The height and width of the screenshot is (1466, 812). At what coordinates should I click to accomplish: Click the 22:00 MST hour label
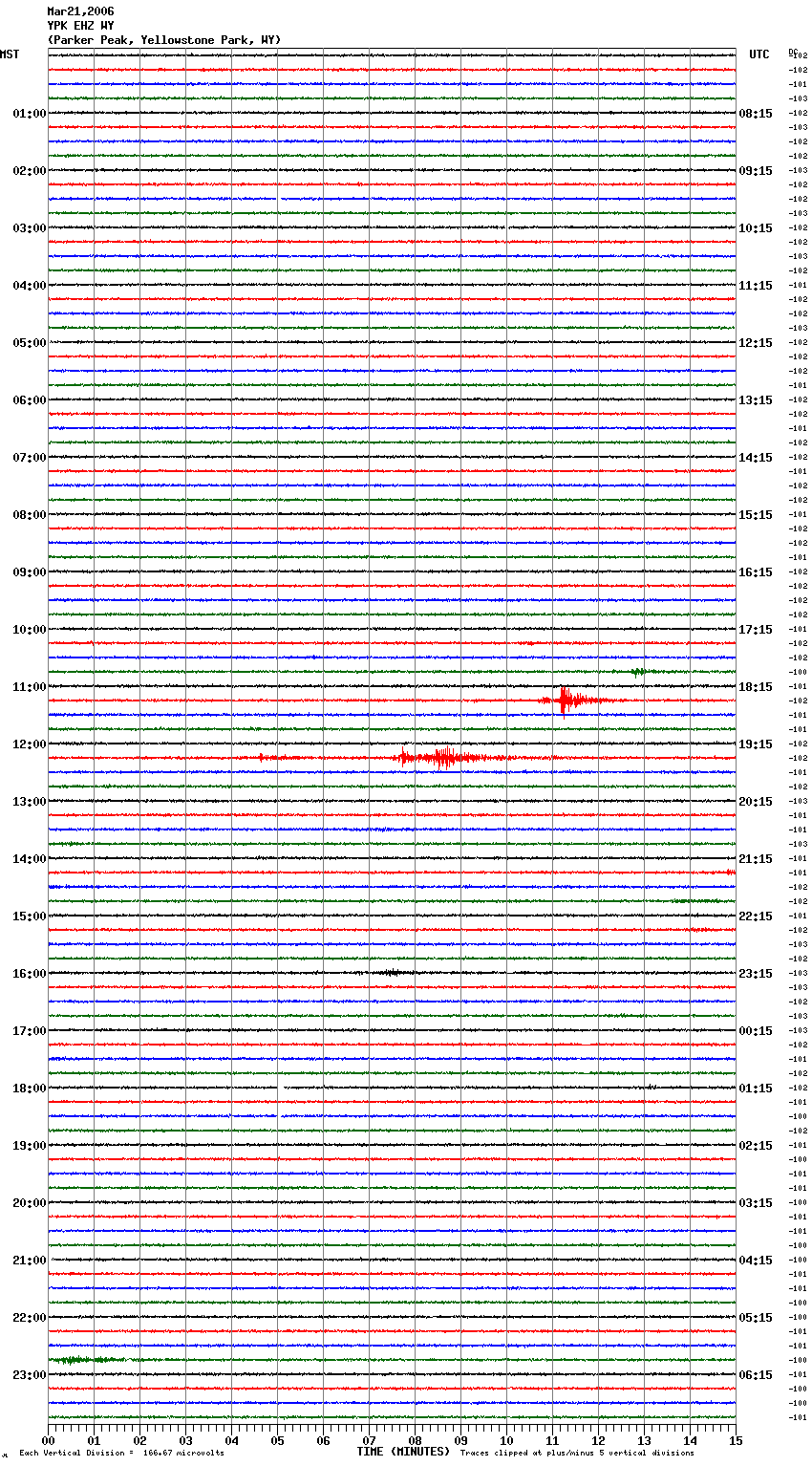click(30, 1318)
